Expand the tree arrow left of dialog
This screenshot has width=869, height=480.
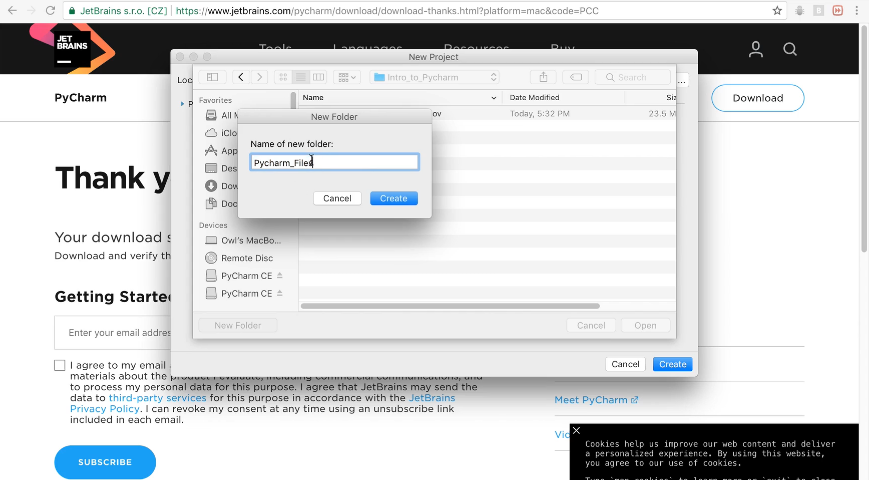(x=182, y=104)
